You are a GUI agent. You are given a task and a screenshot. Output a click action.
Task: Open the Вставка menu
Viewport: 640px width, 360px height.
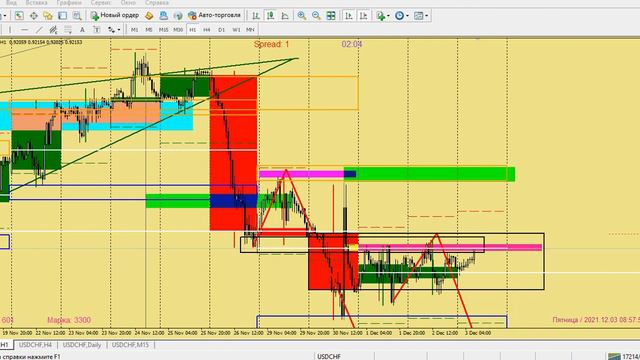pos(36,3)
